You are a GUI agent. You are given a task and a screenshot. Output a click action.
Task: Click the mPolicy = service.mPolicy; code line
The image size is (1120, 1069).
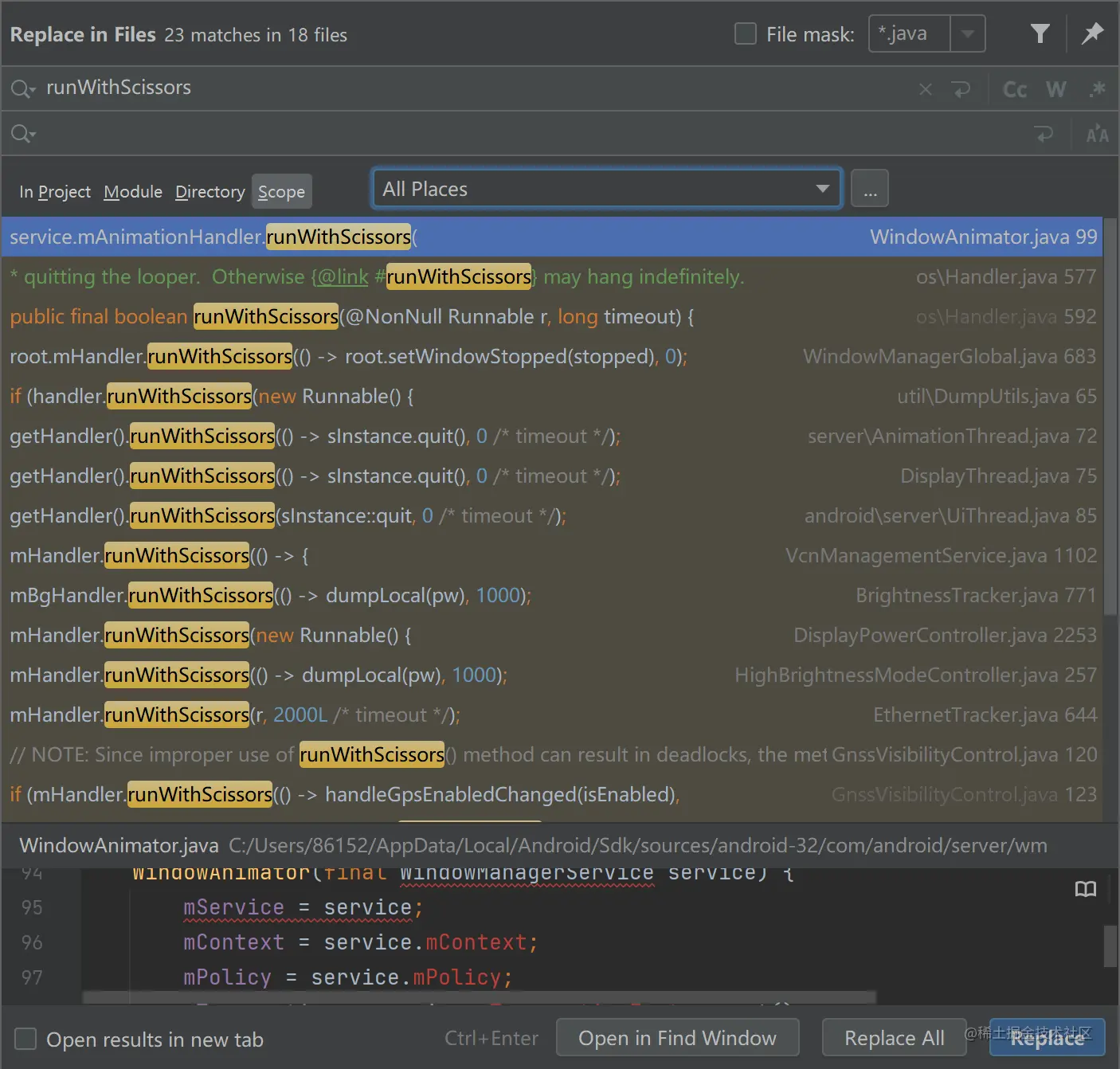348,977
